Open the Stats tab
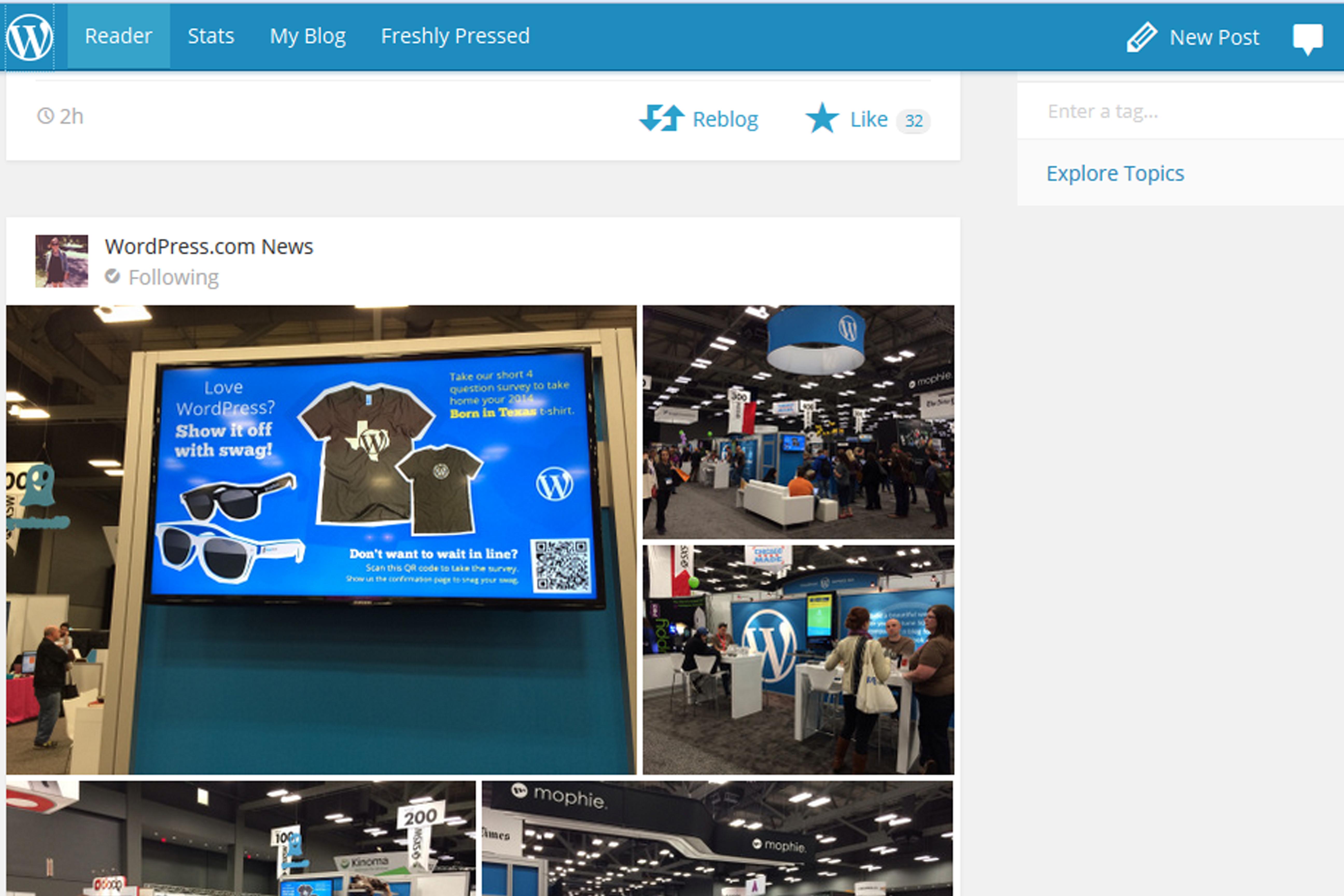The height and width of the screenshot is (896, 1344). point(211,37)
